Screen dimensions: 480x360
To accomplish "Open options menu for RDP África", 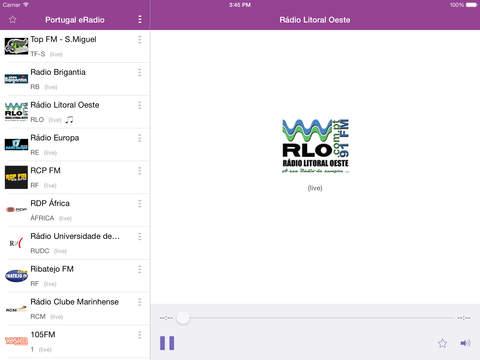I will 140,204.
